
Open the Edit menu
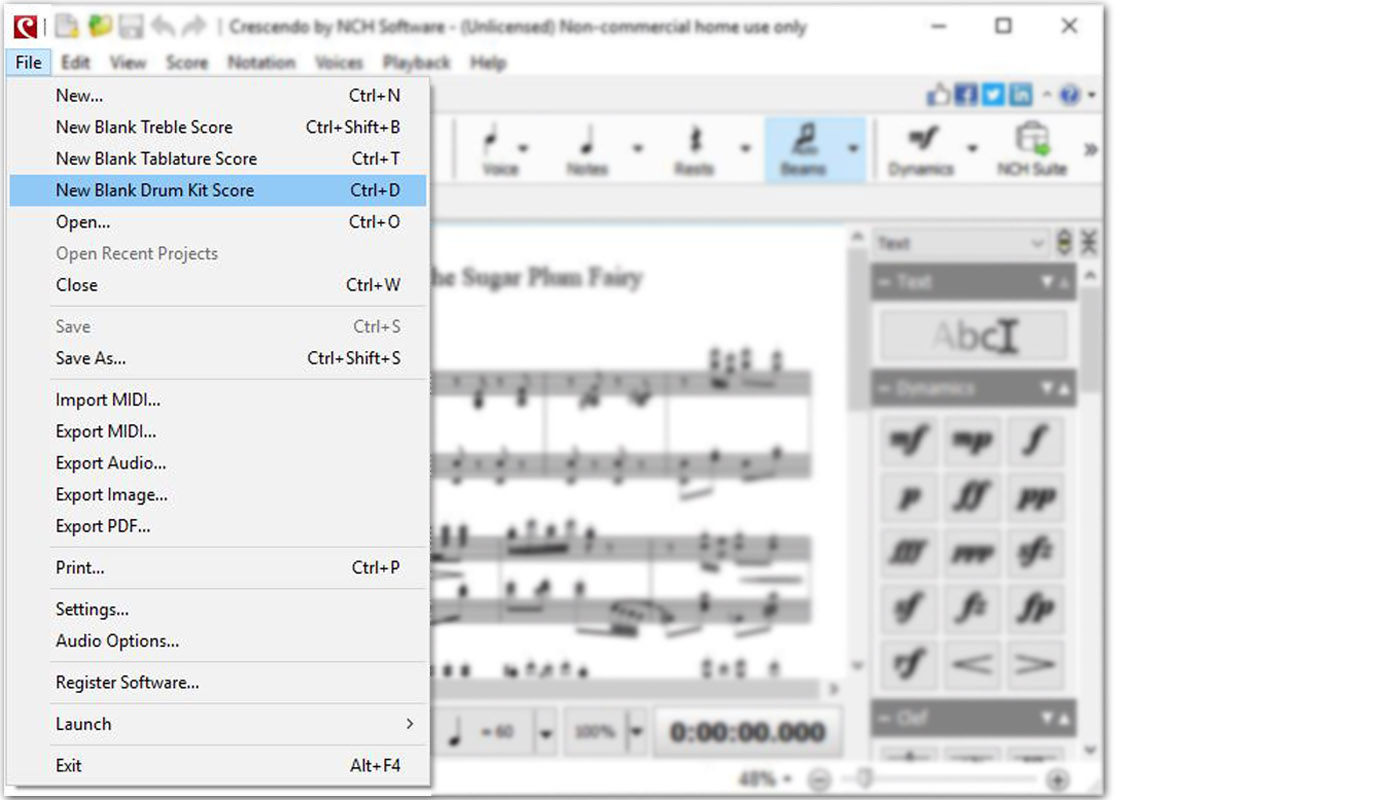(76, 63)
